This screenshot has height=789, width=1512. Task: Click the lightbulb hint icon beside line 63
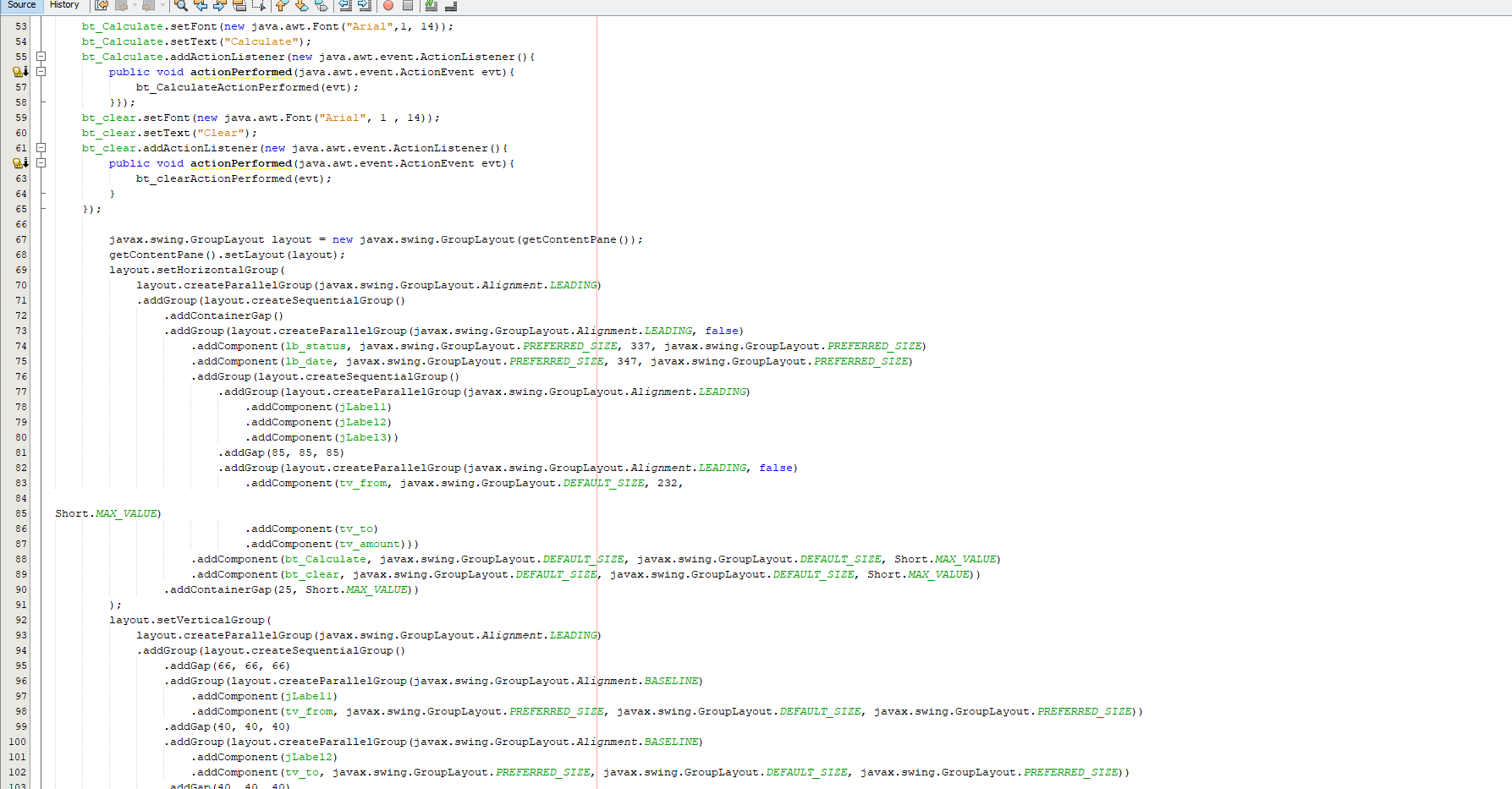click(19, 163)
